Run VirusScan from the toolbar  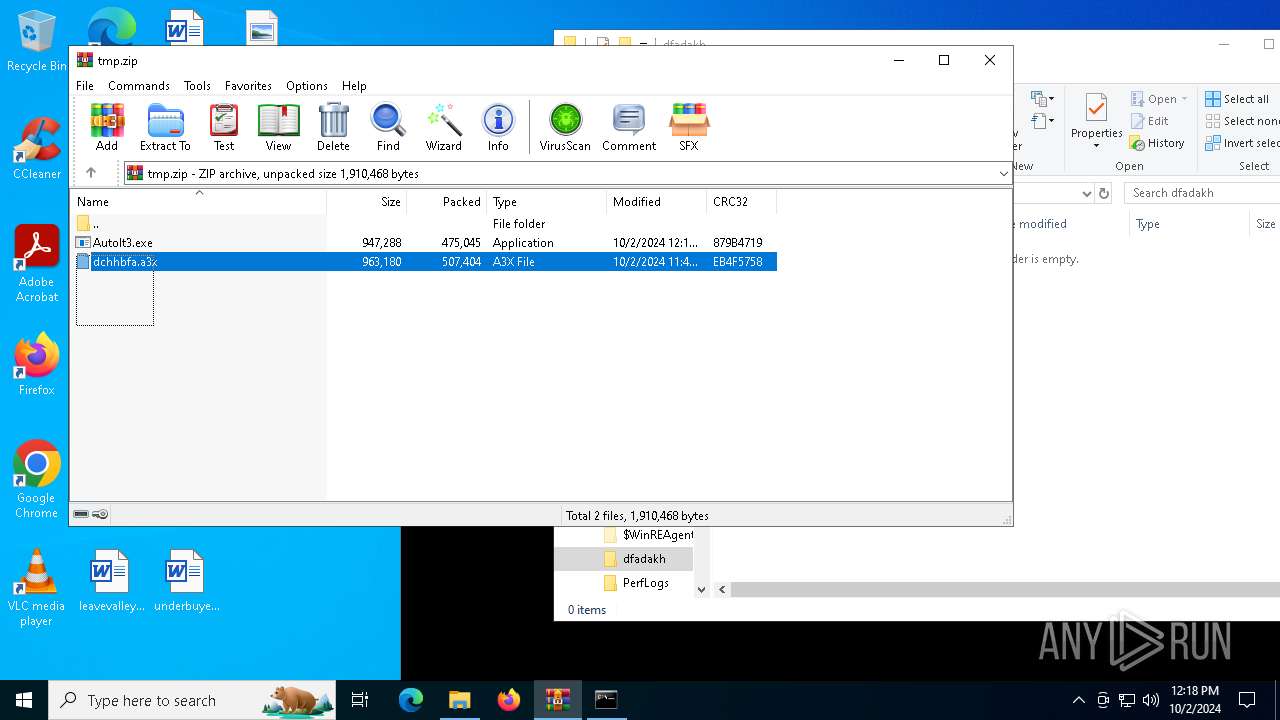pos(565,127)
